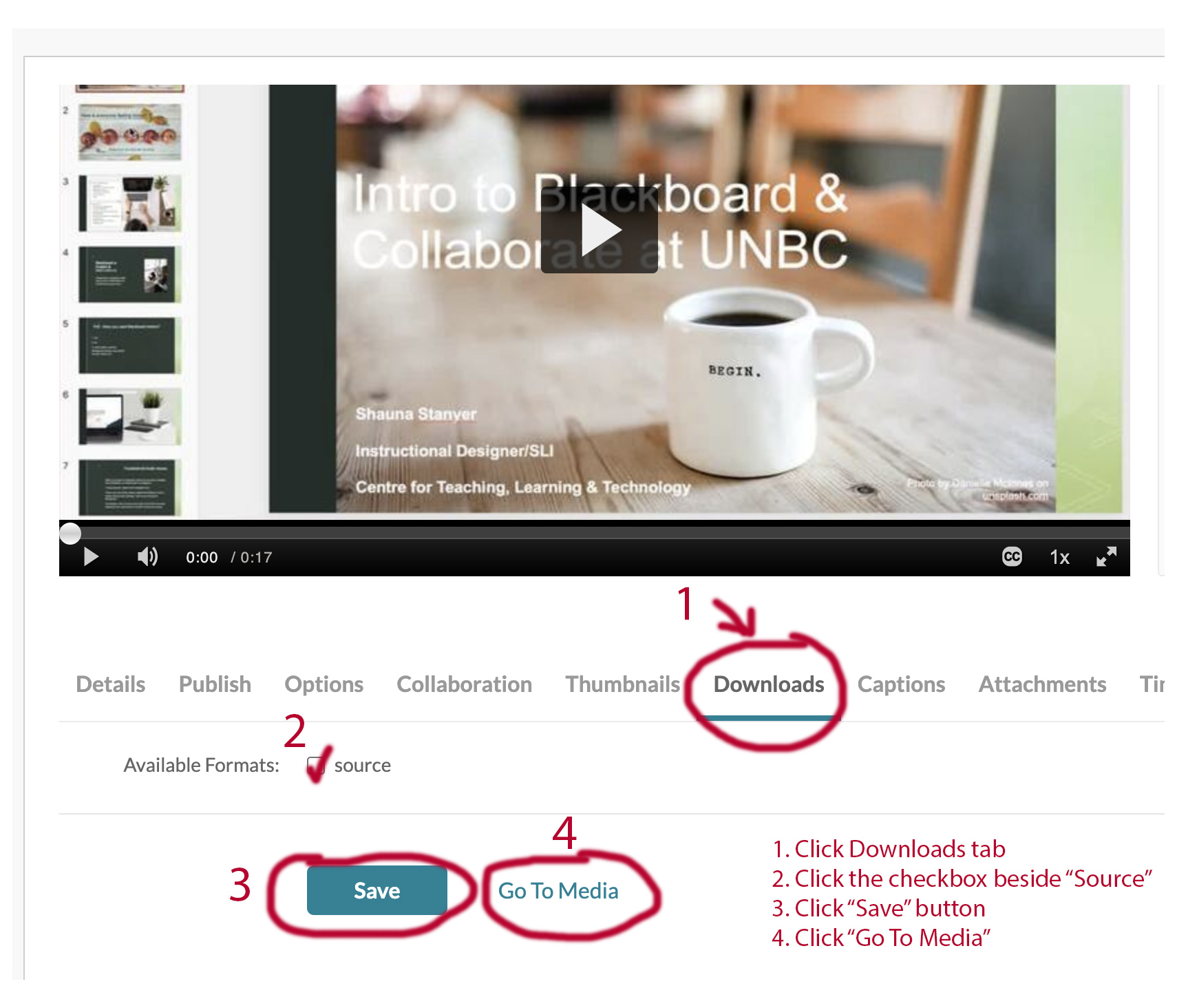Switch to the Downloads tab
Screen dimensions: 1177x1008
(768, 684)
